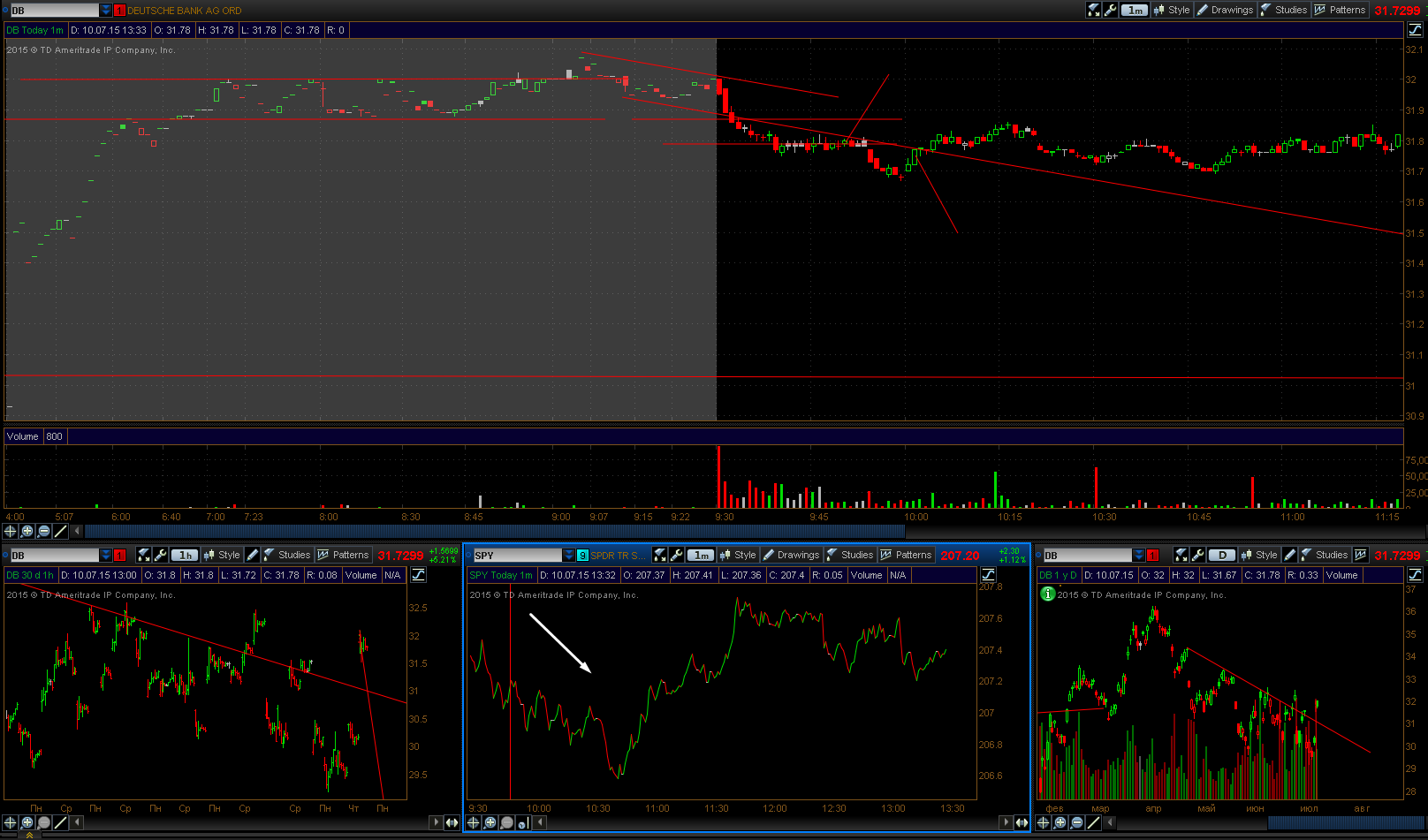Click pencil drawing icon in hourly DB chart
1428x840 pixels.
coord(253,555)
